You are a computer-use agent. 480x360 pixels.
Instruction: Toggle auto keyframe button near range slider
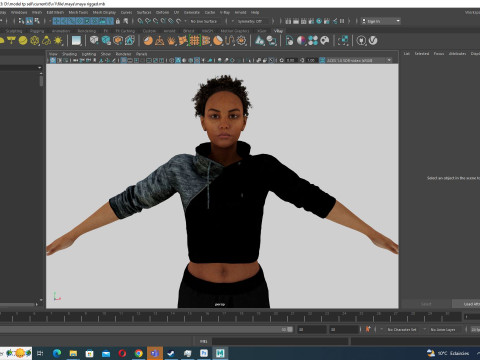tap(368, 329)
